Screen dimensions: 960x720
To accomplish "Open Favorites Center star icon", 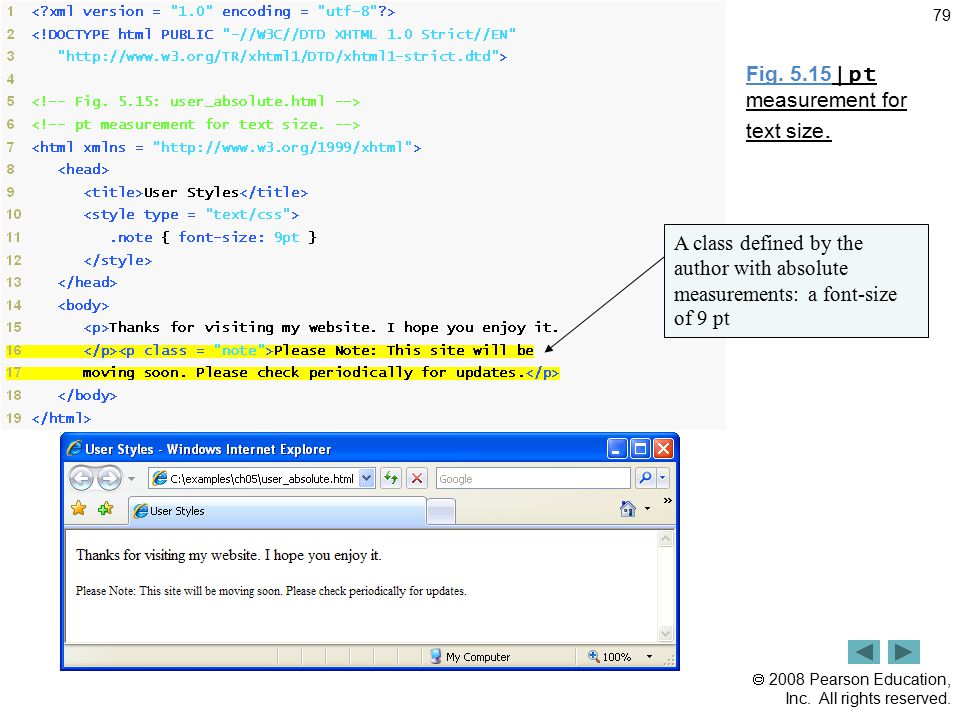I will (x=78, y=508).
